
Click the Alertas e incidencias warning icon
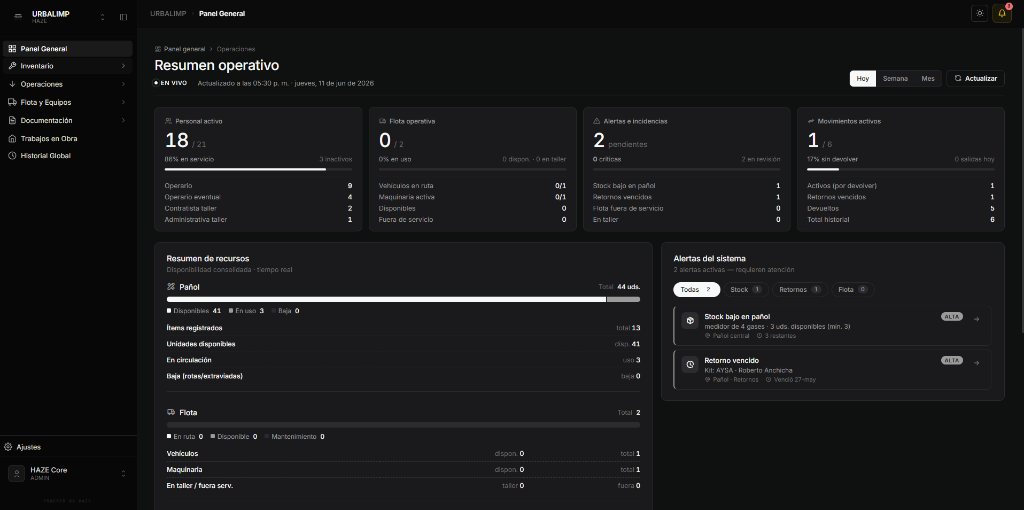597,121
